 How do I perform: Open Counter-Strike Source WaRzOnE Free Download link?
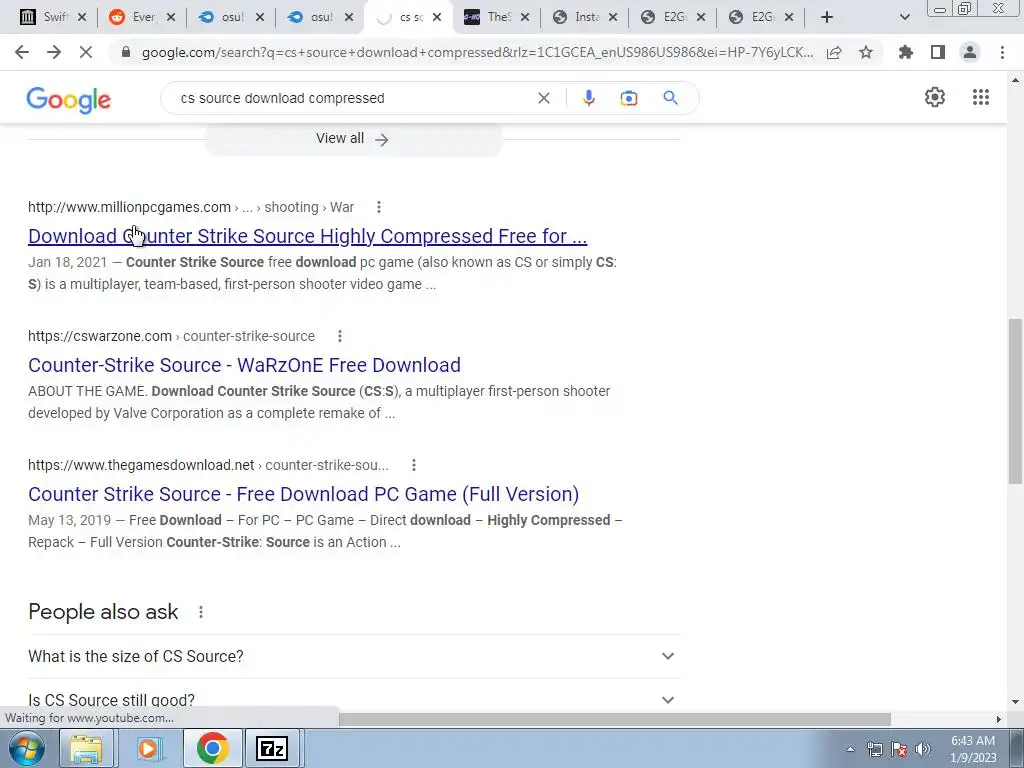coord(244,364)
